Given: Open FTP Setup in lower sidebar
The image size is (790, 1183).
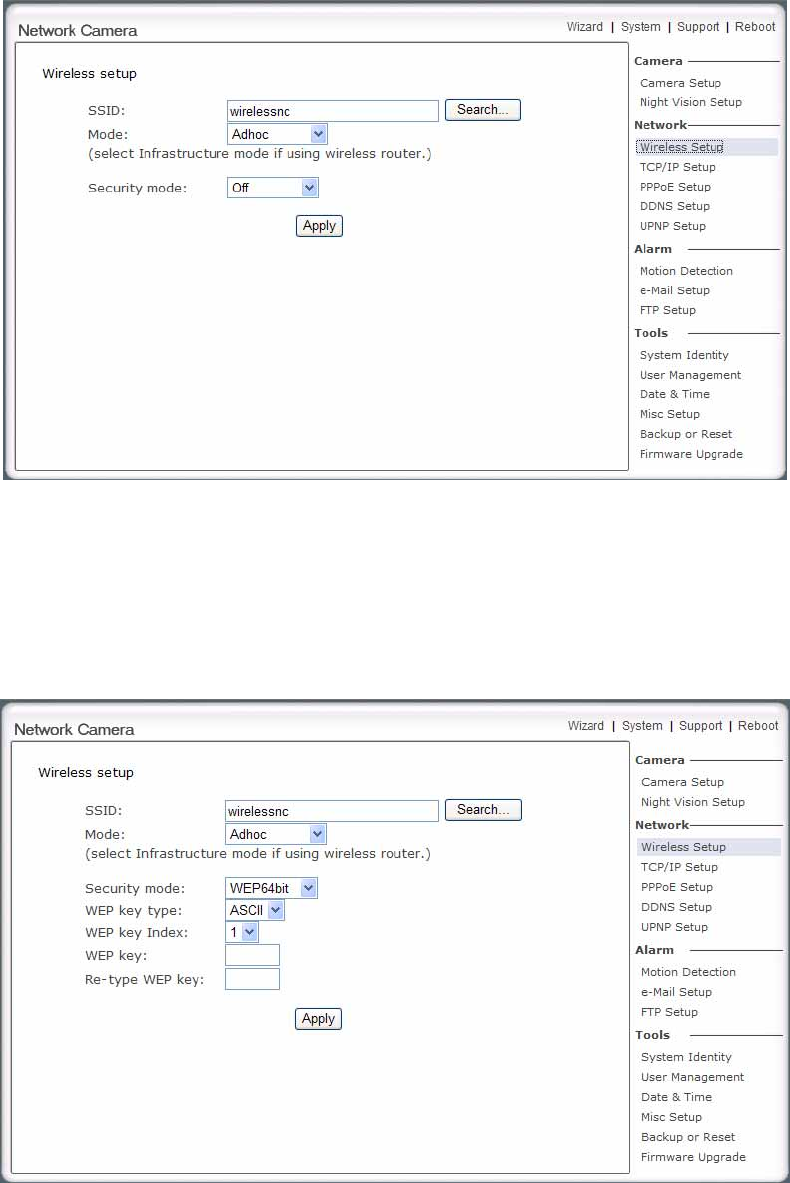Looking at the screenshot, I should tap(669, 1012).
